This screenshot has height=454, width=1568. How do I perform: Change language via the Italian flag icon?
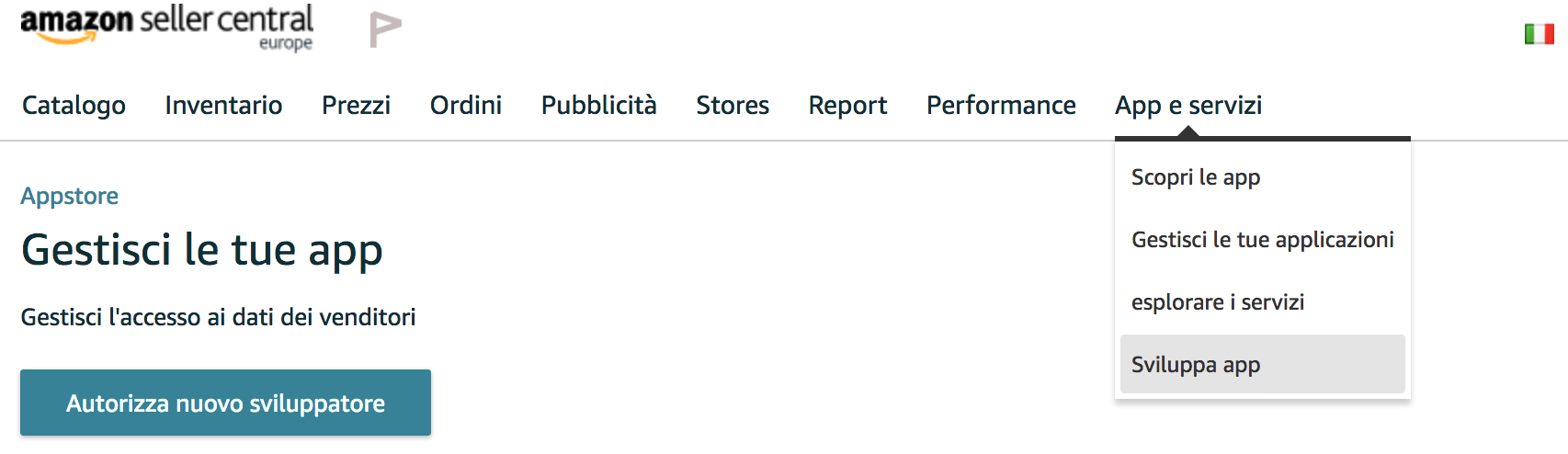[x=1539, y=34]
